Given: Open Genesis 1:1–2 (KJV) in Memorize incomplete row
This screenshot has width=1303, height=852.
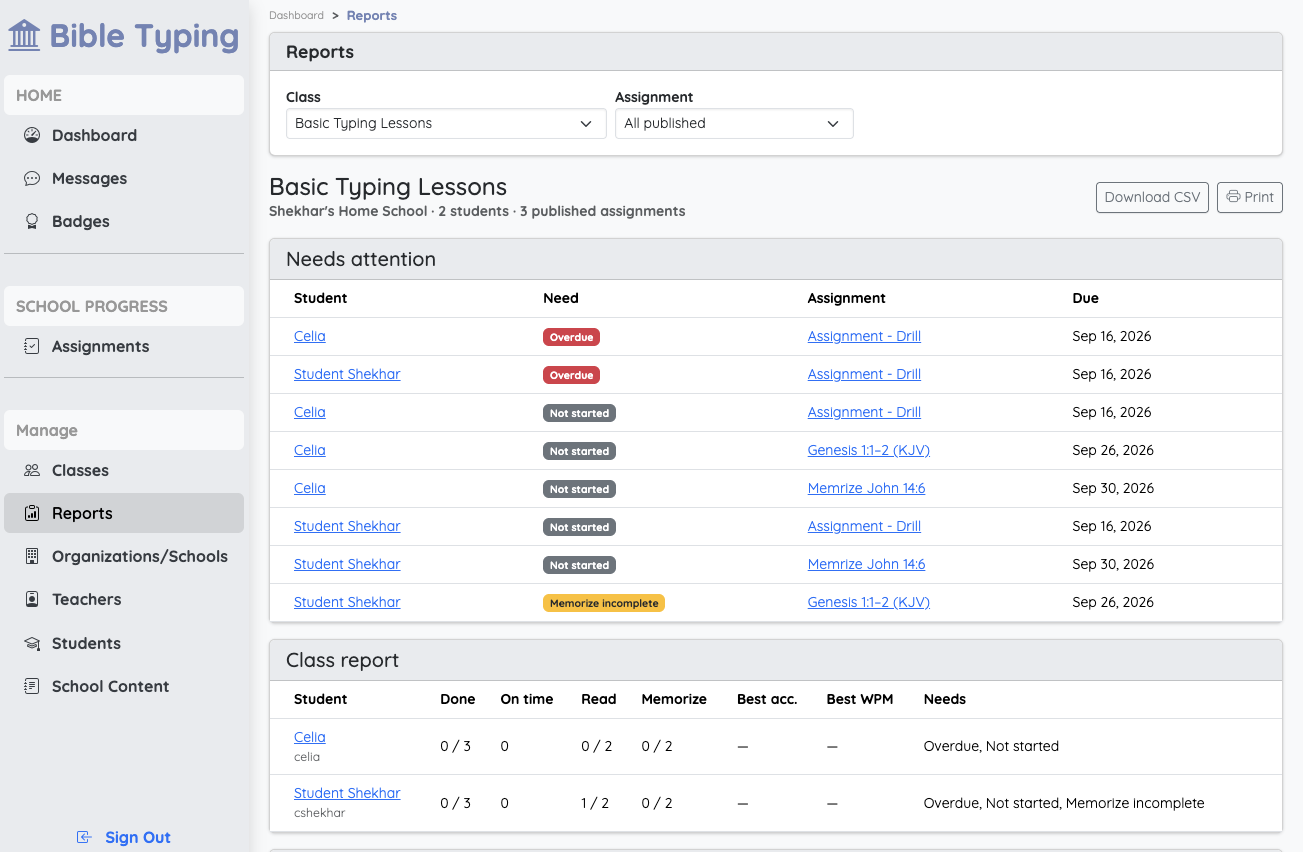Looking at the screenshot, I should [869, 602].
